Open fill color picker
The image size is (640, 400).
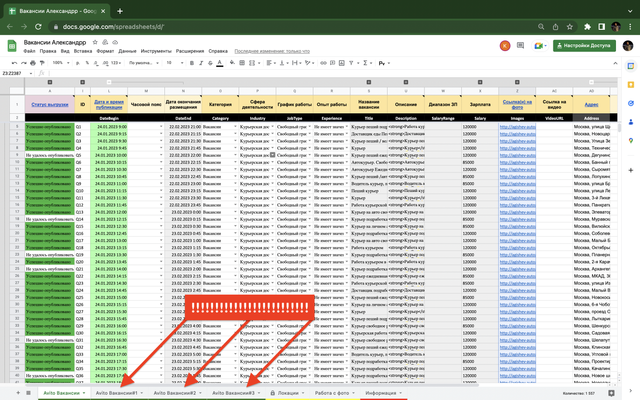pos(232,63)
